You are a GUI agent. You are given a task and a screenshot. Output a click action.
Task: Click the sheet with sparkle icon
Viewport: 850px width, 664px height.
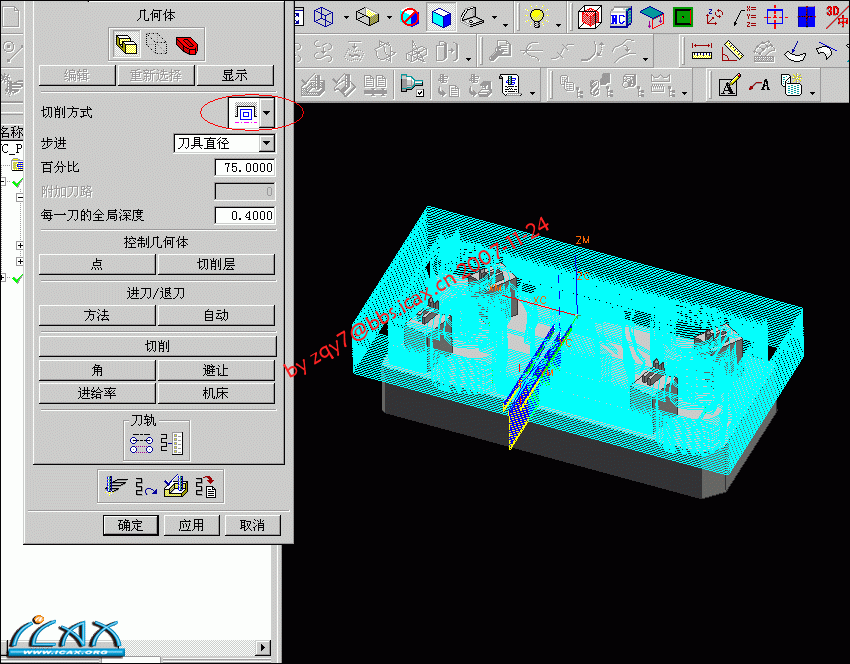pyautogui.click(x=791, y=86)
